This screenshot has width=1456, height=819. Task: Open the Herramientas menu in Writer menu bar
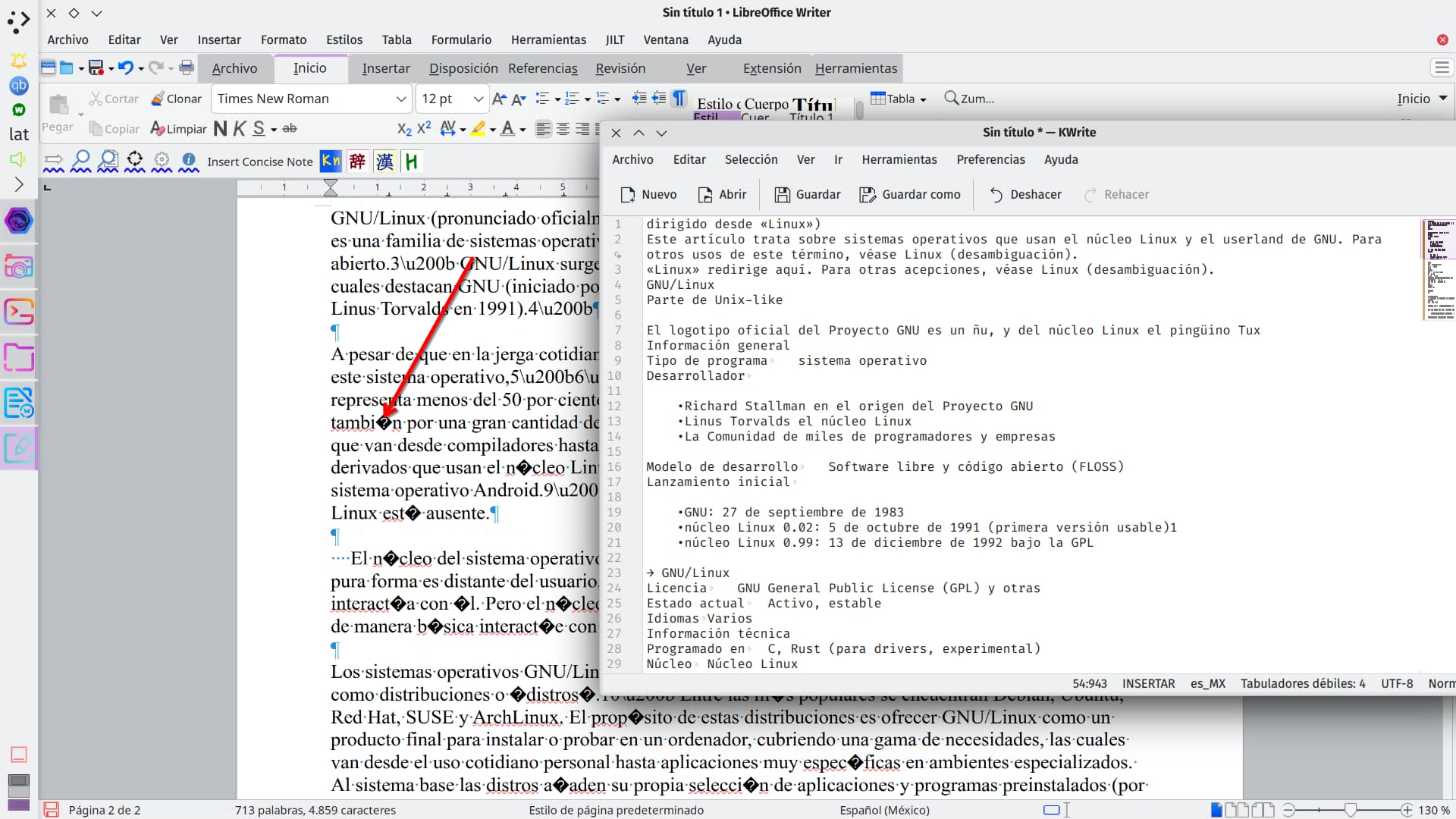click(x=548, y=39)
